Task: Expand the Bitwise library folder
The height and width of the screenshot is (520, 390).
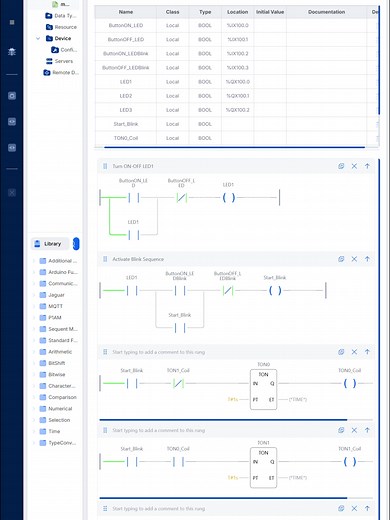Action: 34,374
